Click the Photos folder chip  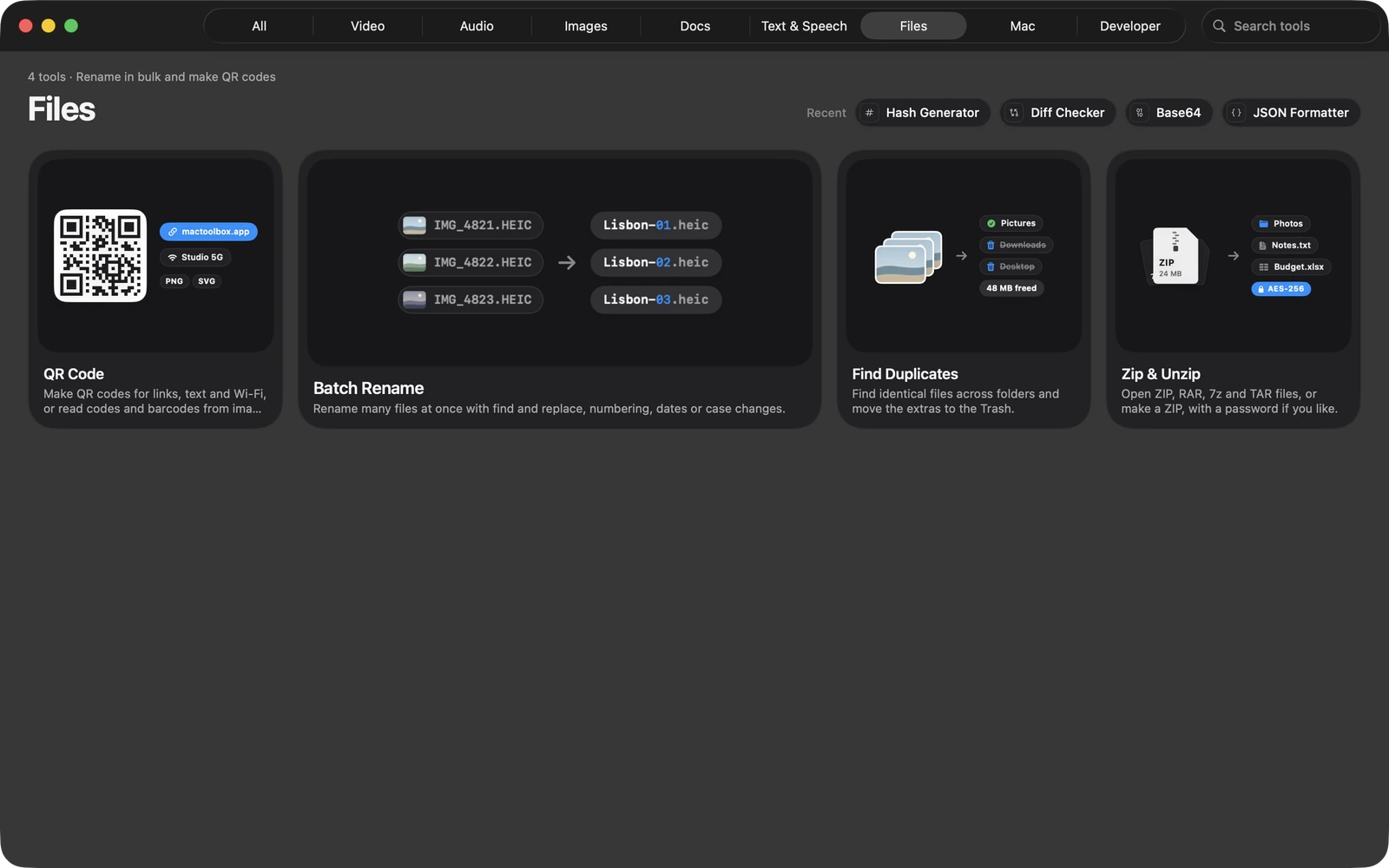(1280, 223)
